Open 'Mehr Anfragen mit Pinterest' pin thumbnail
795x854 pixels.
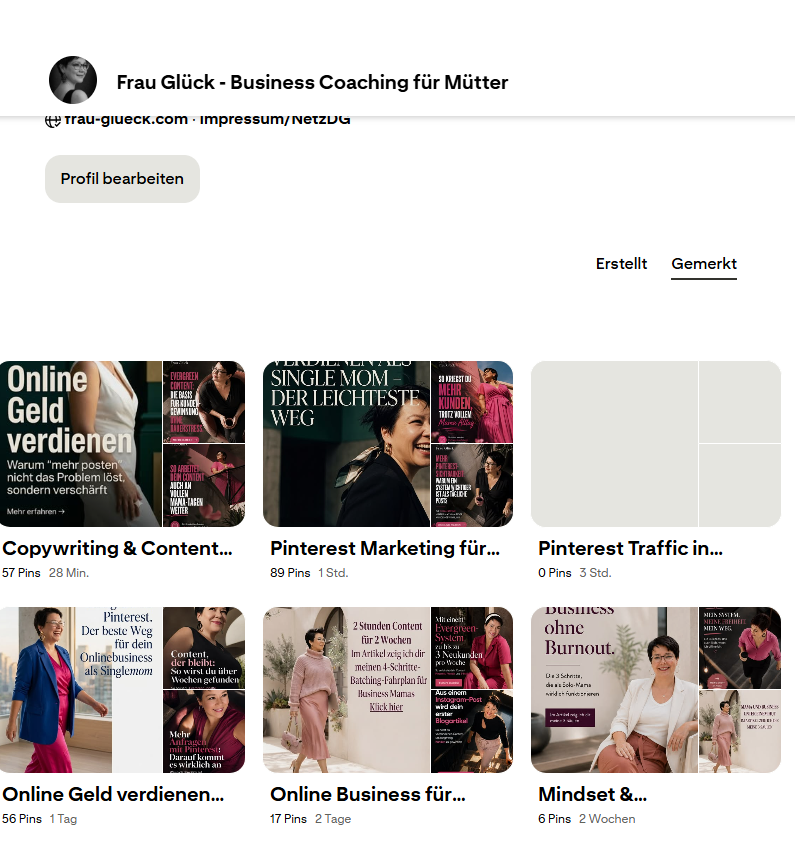204,732
